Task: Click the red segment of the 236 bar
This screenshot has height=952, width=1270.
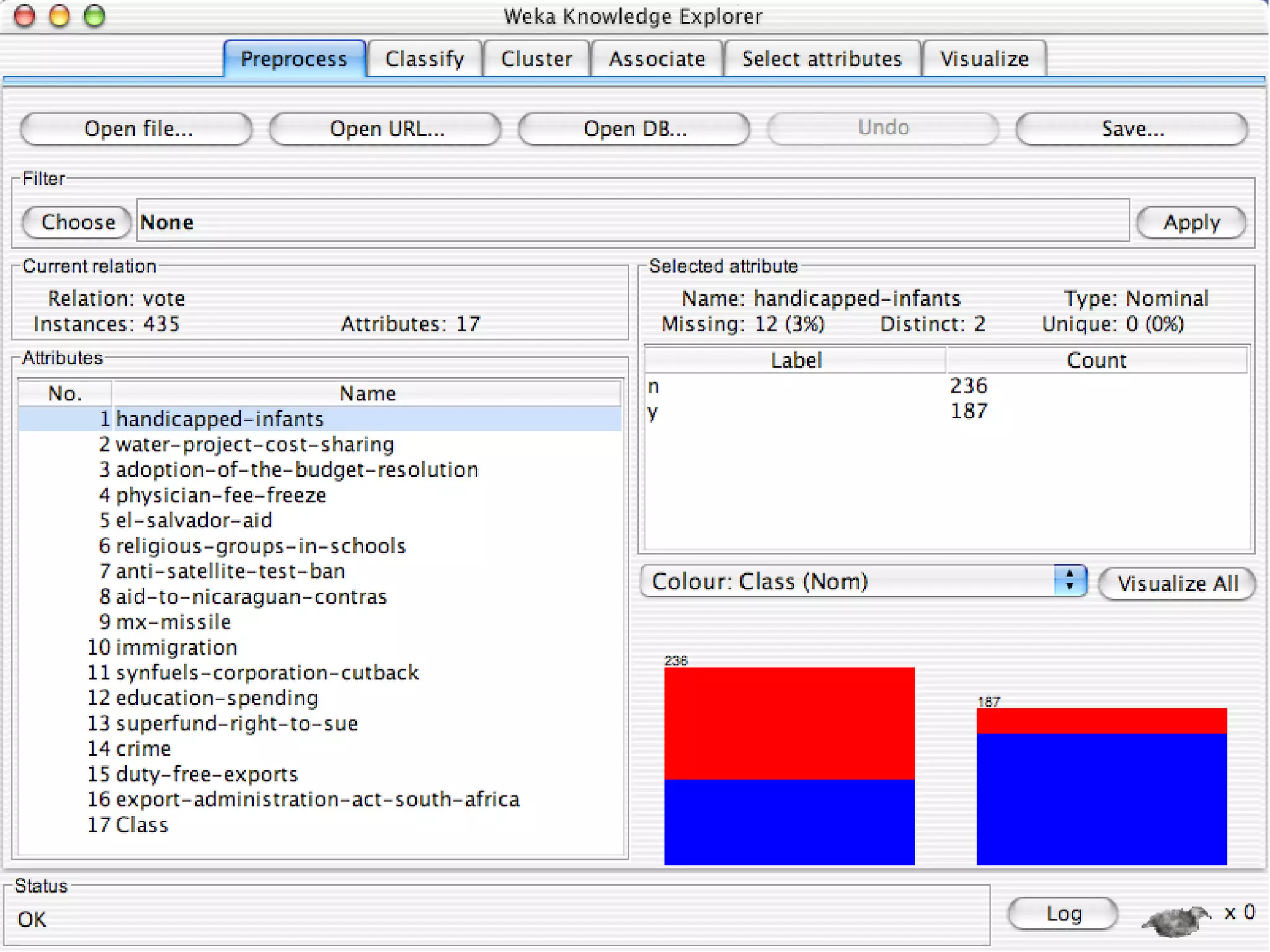Action: tap(789, 722)
